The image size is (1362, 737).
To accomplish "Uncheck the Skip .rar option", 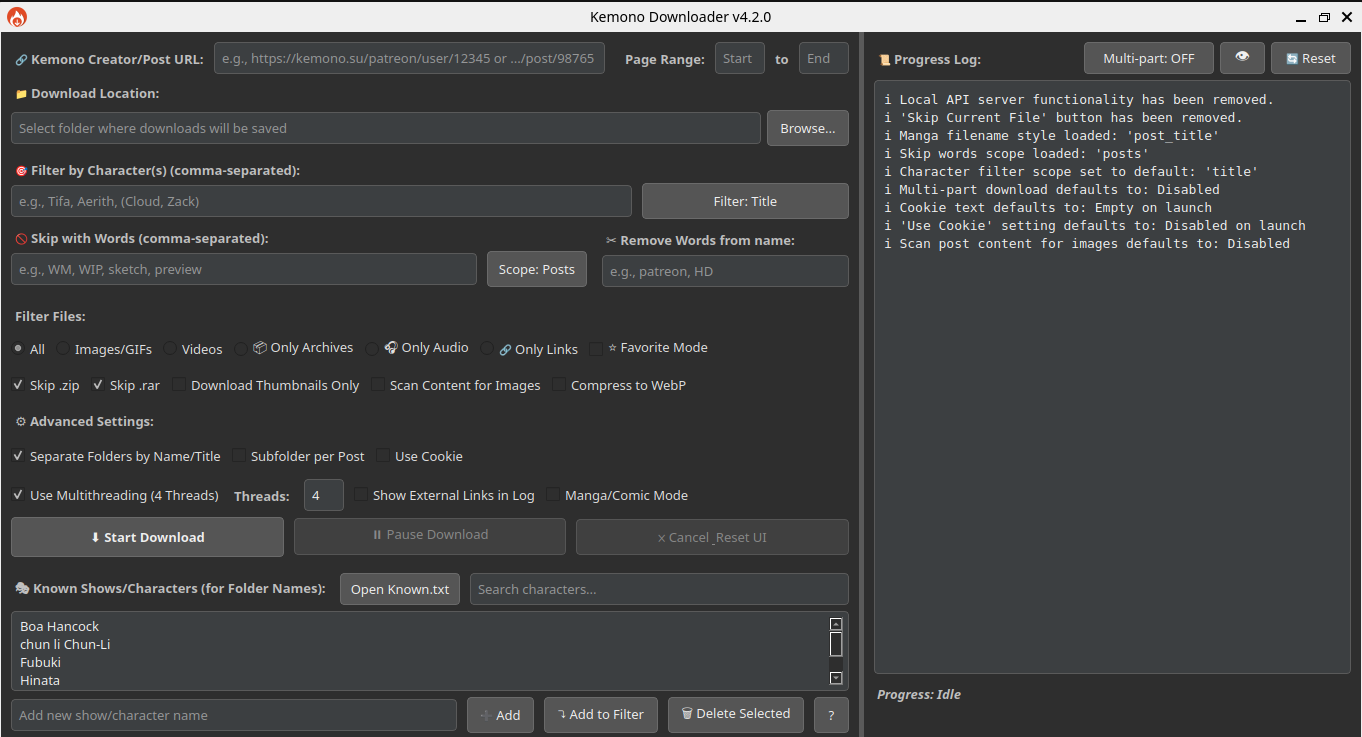I will 97,385.
